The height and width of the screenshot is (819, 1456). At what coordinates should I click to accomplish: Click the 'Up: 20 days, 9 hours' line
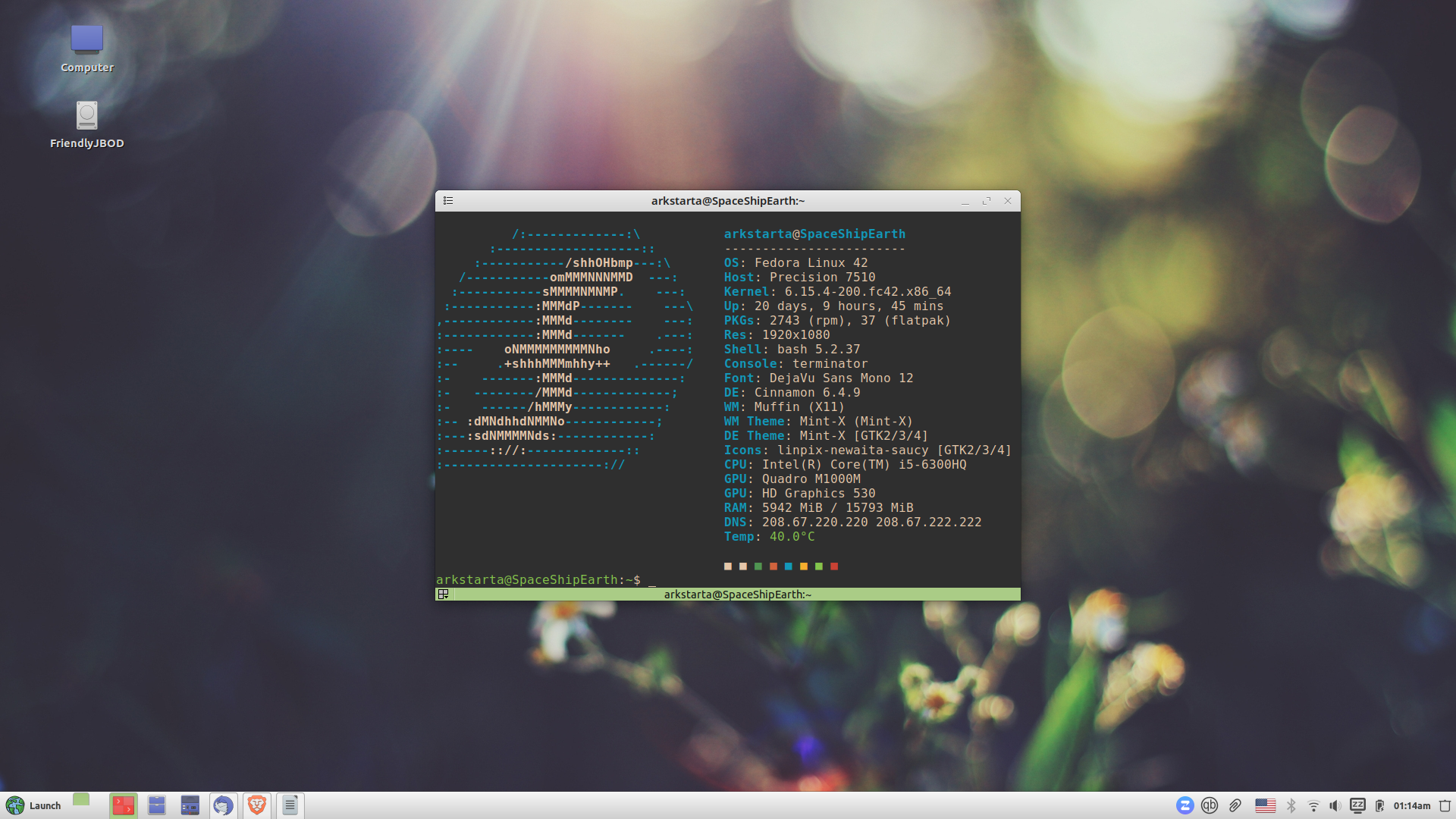[x=833, y=306]
